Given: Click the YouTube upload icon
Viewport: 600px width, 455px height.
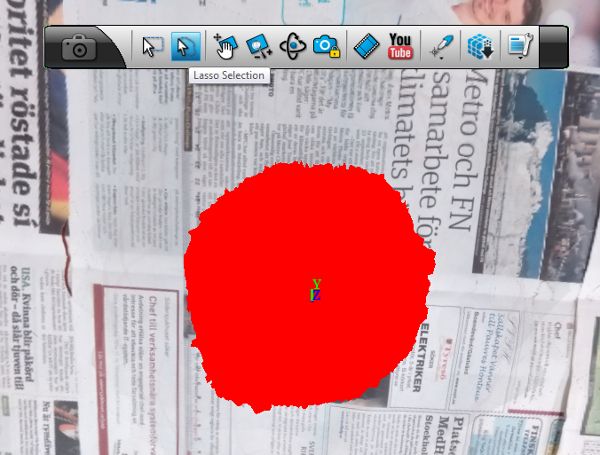Looking at the screenshot, I should (x=400, y=47).
